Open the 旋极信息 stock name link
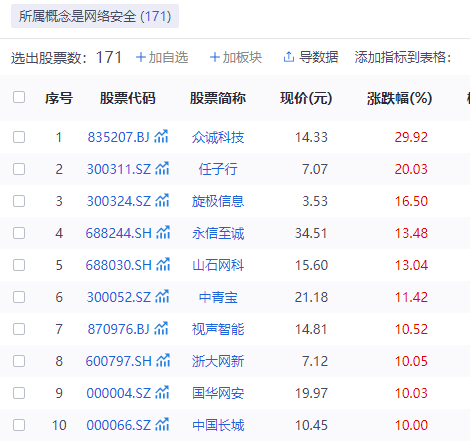The image size is (470, 444). pos(218,201)
